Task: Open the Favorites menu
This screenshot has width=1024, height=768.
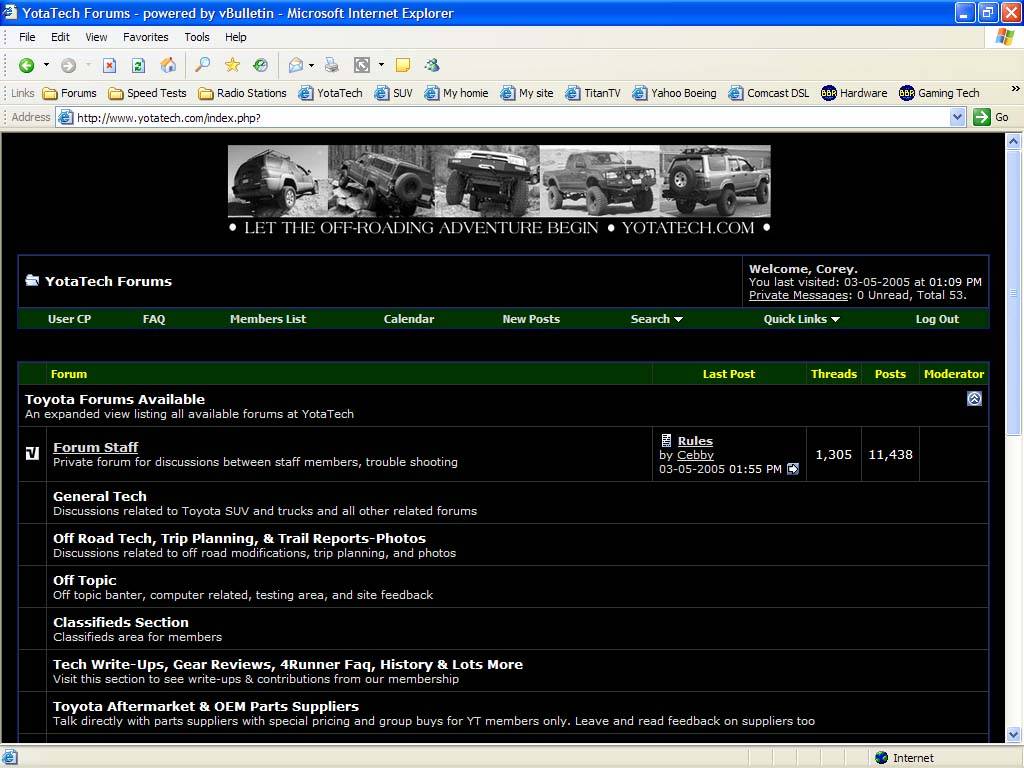Action: coord(146,37)
